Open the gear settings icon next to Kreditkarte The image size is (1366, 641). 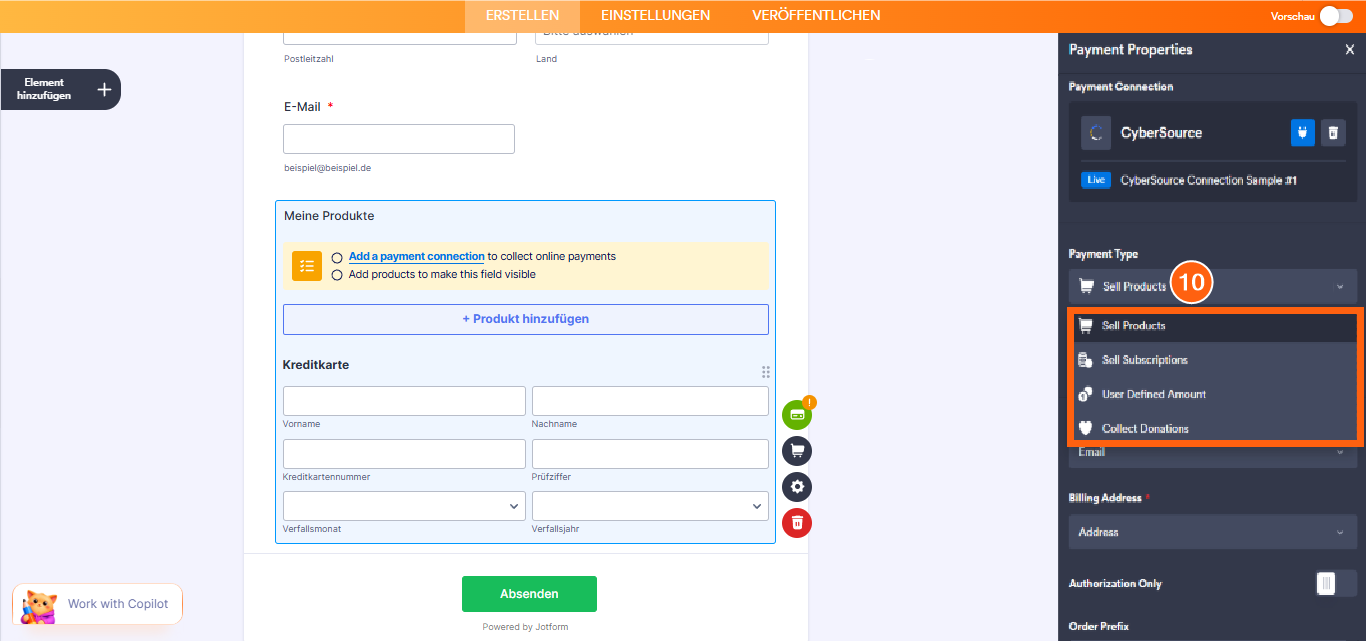pyautogui.click(x=797, y=487)
